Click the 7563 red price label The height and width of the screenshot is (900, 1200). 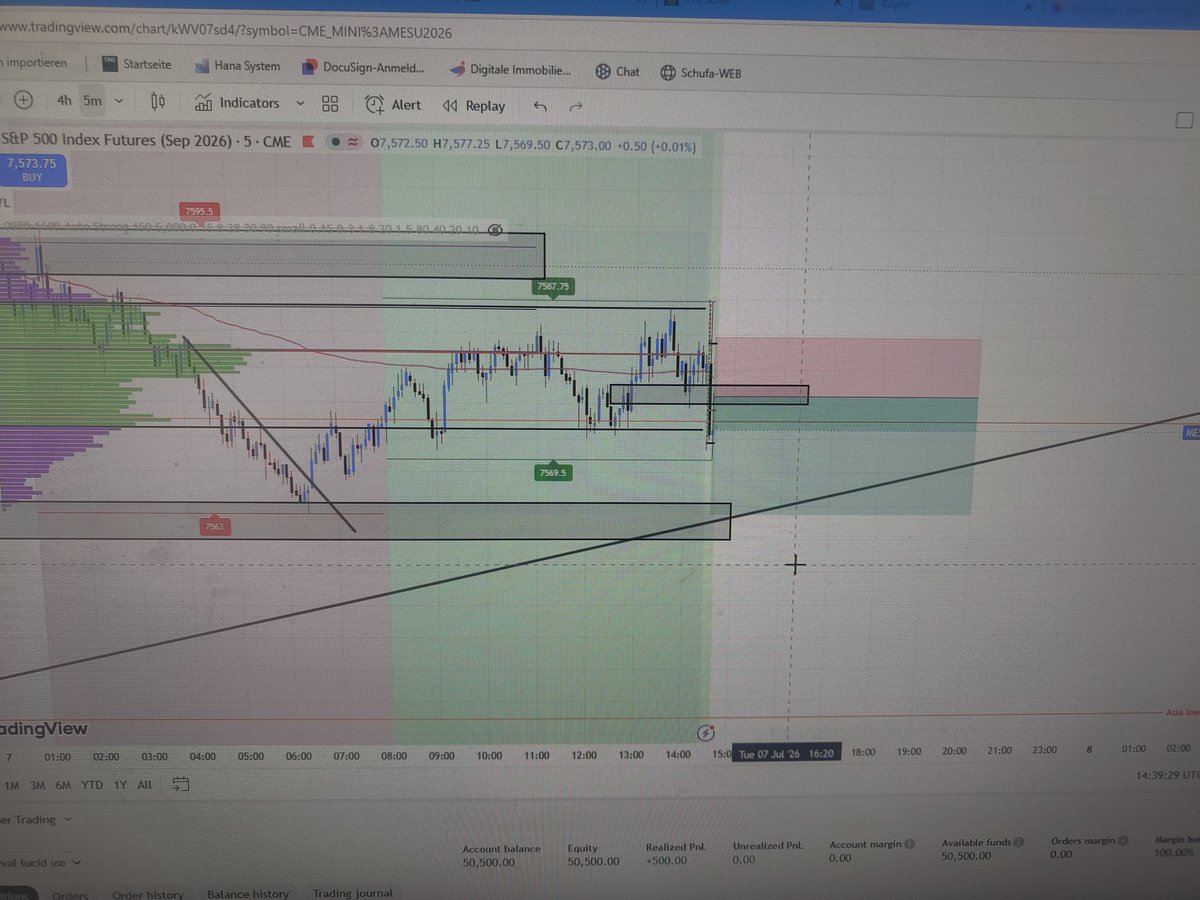click(214, 526)
